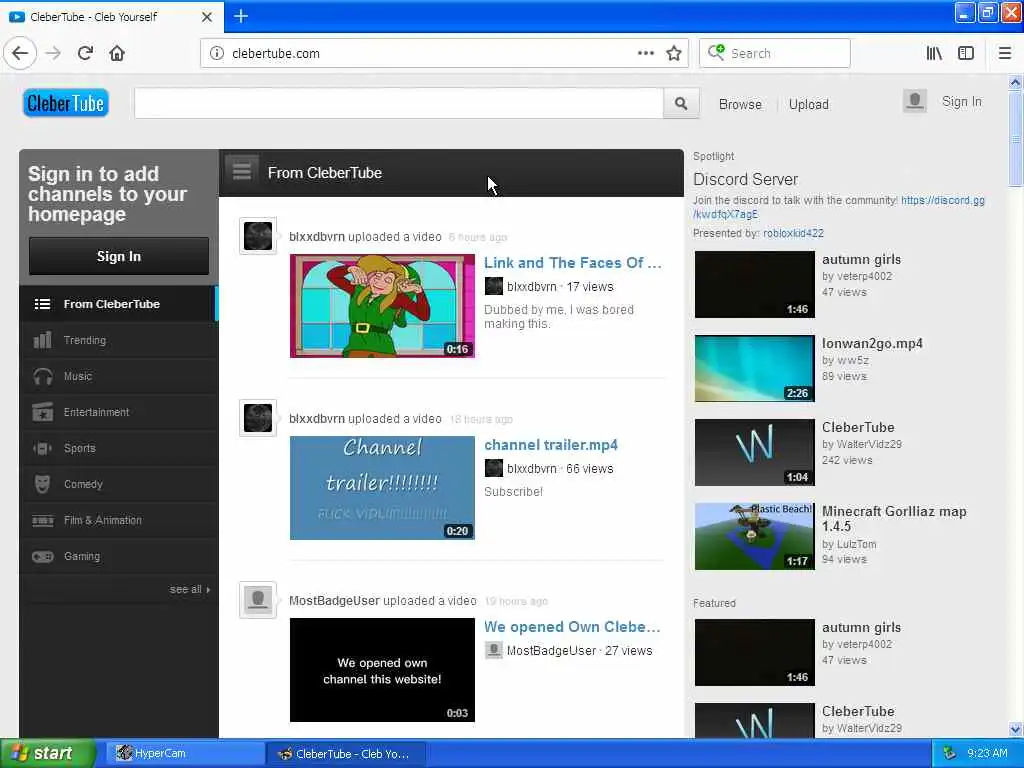
Task: Click the Comedy mask icon
Action: (42, 484)
